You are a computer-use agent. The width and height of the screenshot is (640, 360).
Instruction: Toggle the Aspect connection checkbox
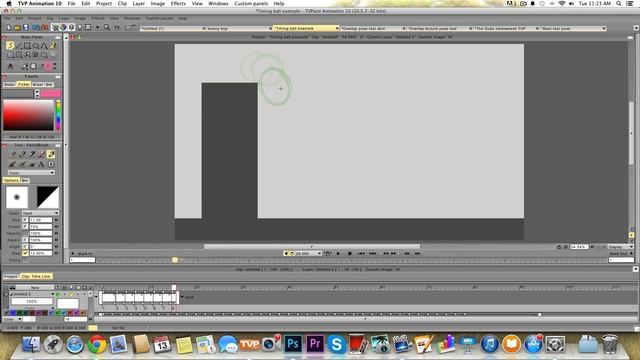(25, 240)
